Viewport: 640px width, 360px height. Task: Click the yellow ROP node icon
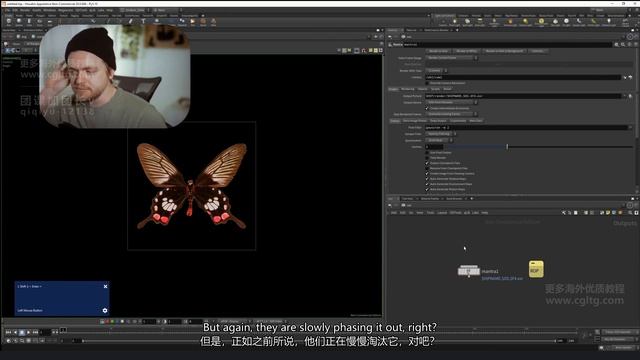tap(536, 269)
